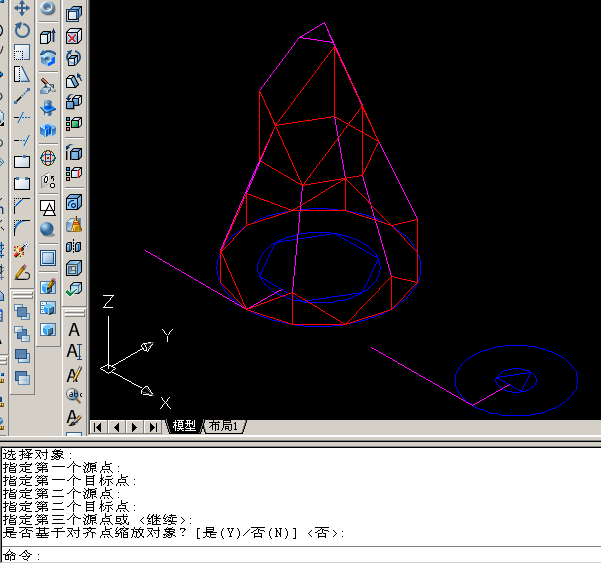This screenshot has height=563, width=601.
Task: Click the '是否基于对齐点缩放对象?' prompt line
Action: pos(173,533)
